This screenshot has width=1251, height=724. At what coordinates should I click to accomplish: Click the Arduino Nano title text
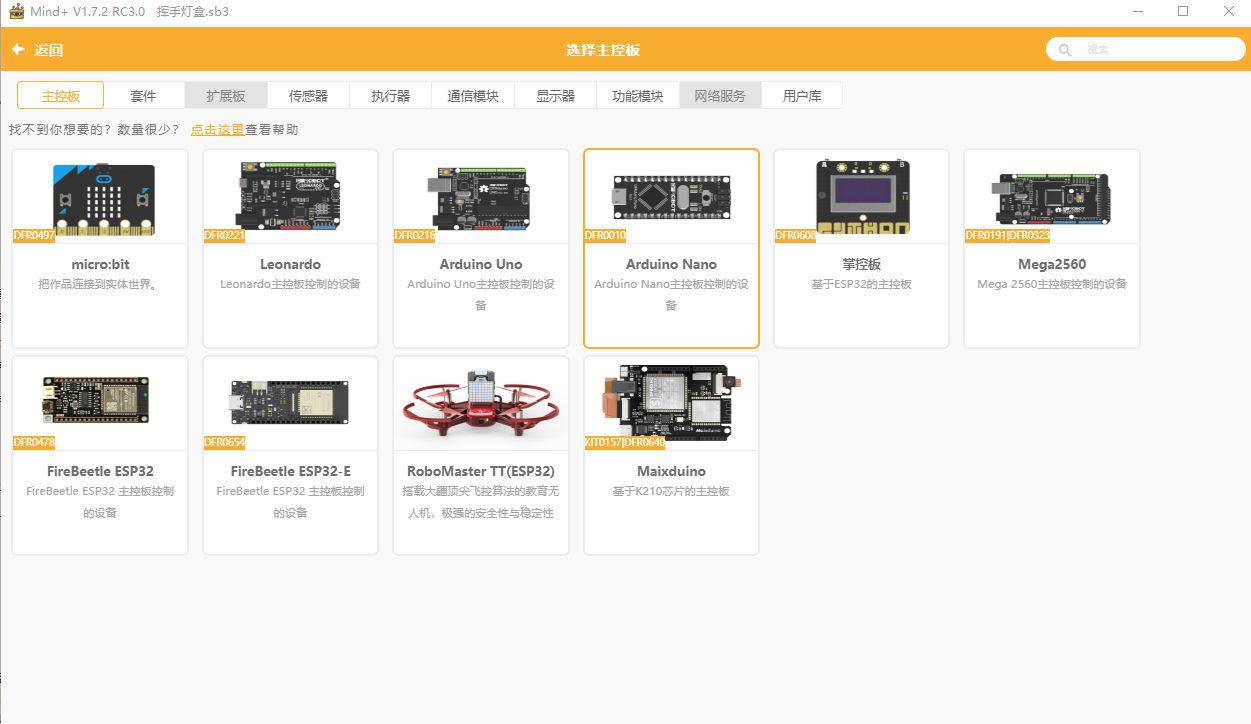click(x=671, y=264)
